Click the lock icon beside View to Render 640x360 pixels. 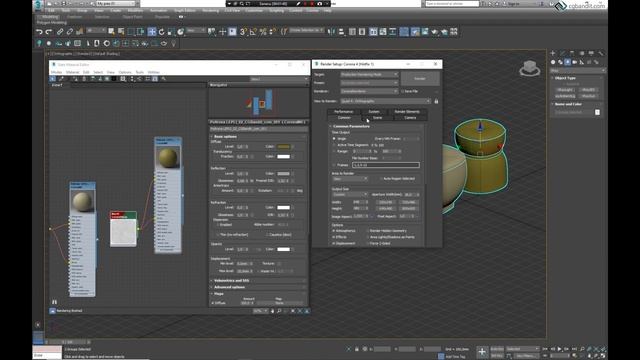(x=436, y=101)
